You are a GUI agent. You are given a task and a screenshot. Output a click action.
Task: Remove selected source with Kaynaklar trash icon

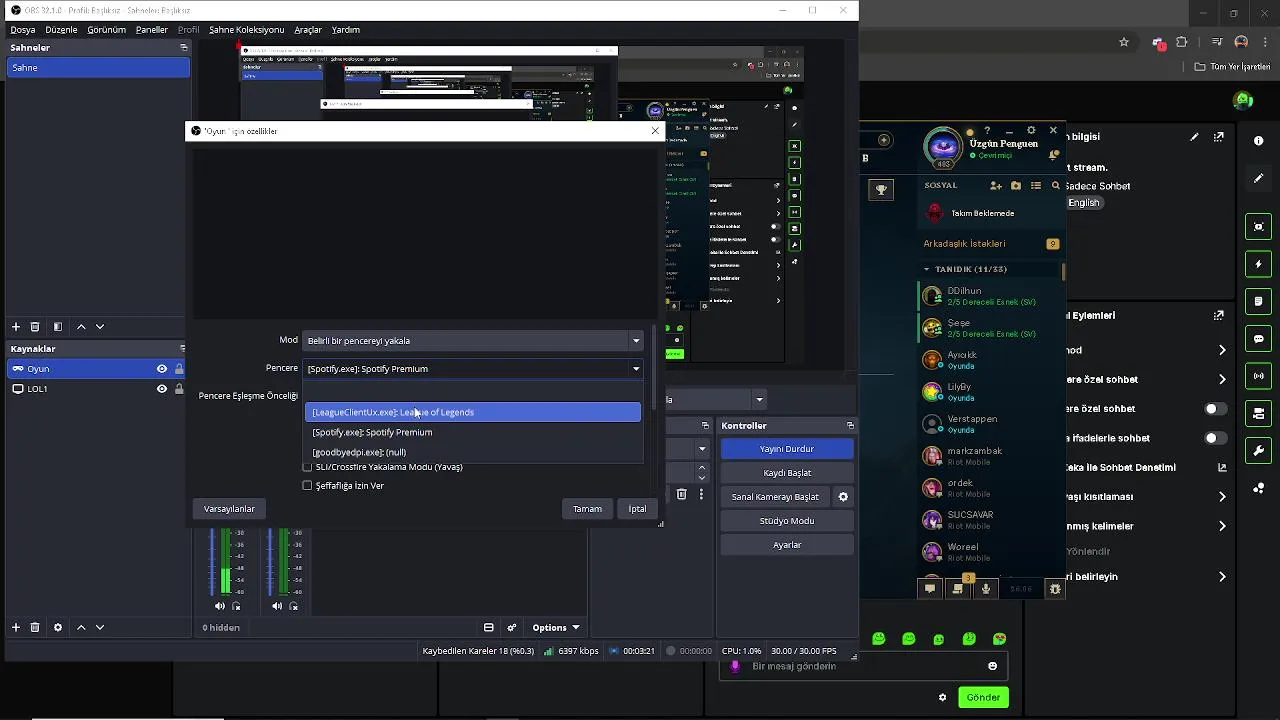(35, 627)
